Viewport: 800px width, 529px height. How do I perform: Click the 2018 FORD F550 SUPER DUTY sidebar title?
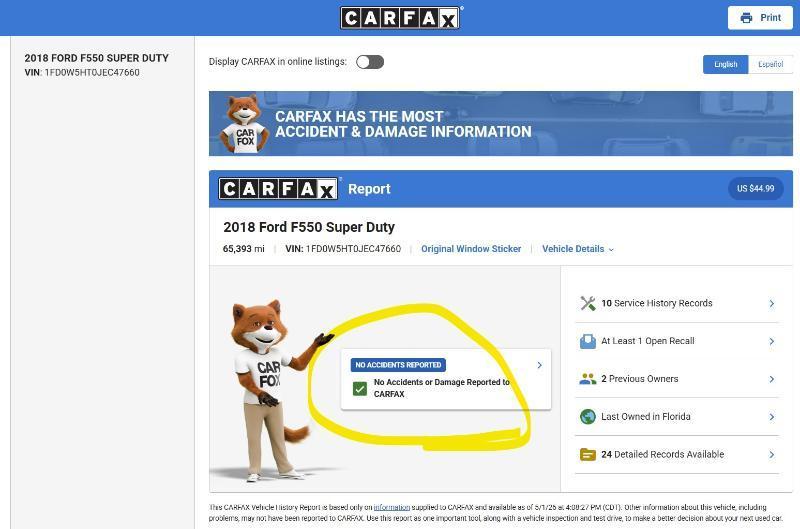pyautogui.click(x=96, y=58)
